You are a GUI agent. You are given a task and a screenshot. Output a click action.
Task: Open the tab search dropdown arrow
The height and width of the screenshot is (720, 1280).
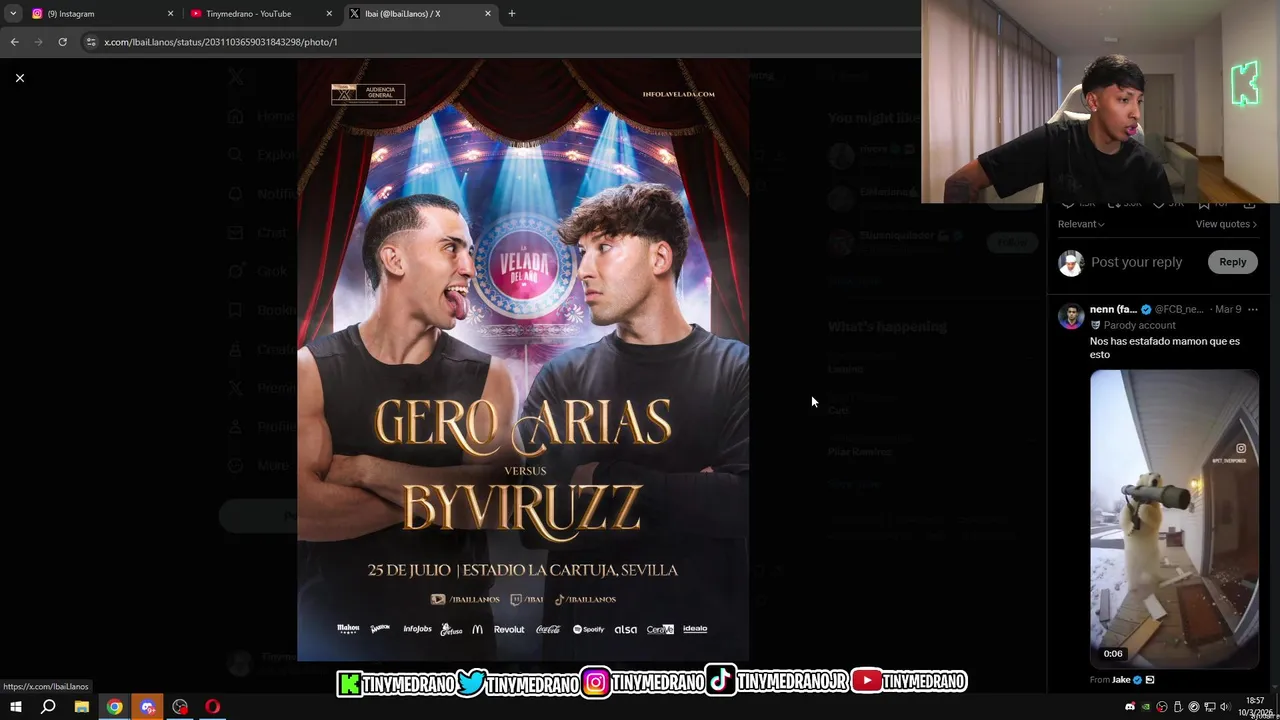pyautogui.click(x=13, y=14)
